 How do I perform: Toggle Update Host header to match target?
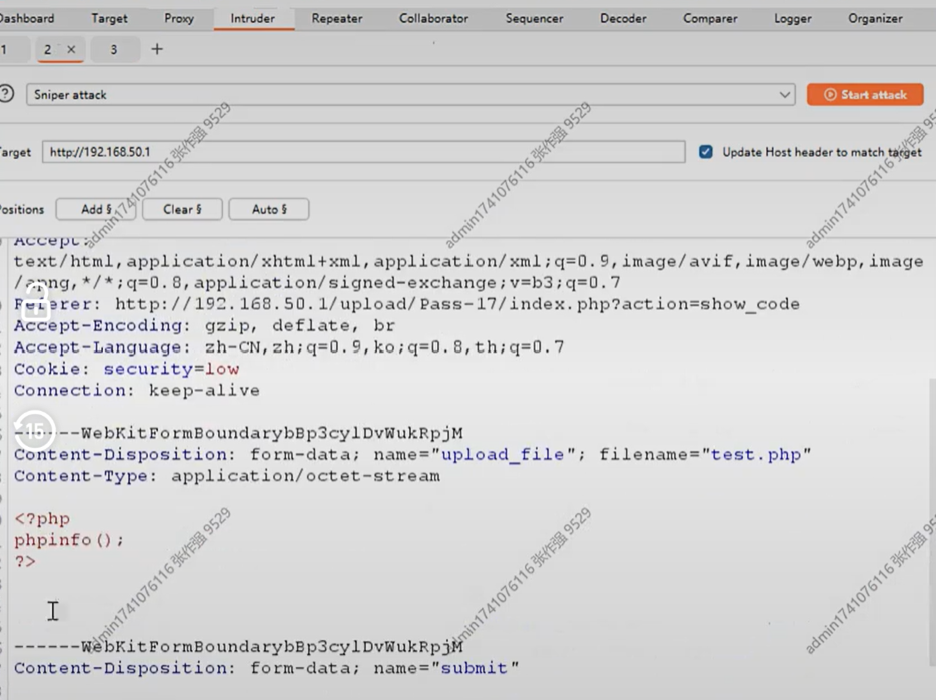[706, 152]
